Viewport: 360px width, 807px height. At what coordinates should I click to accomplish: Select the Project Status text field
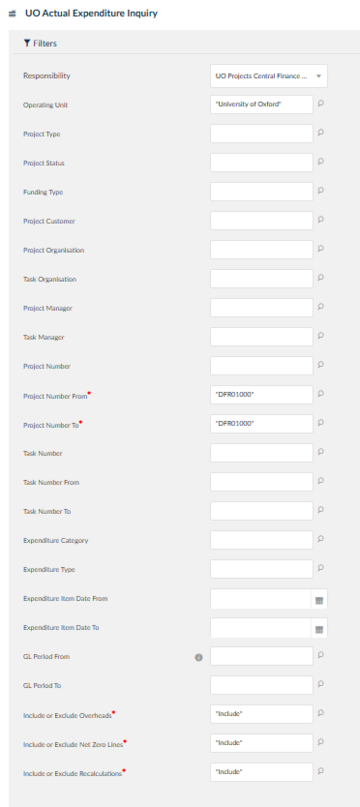(x=262, y=163)
